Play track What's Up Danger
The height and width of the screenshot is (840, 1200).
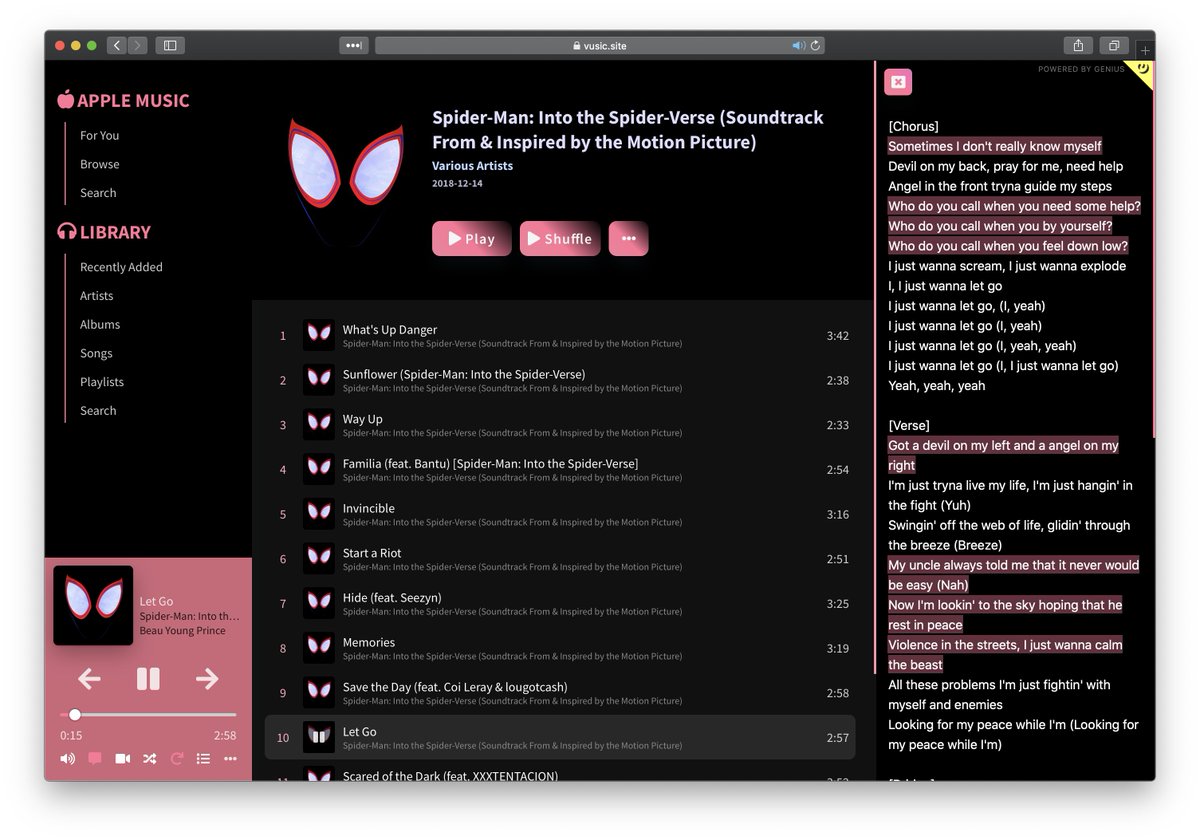pyautogui.click(x=560, y=336)
